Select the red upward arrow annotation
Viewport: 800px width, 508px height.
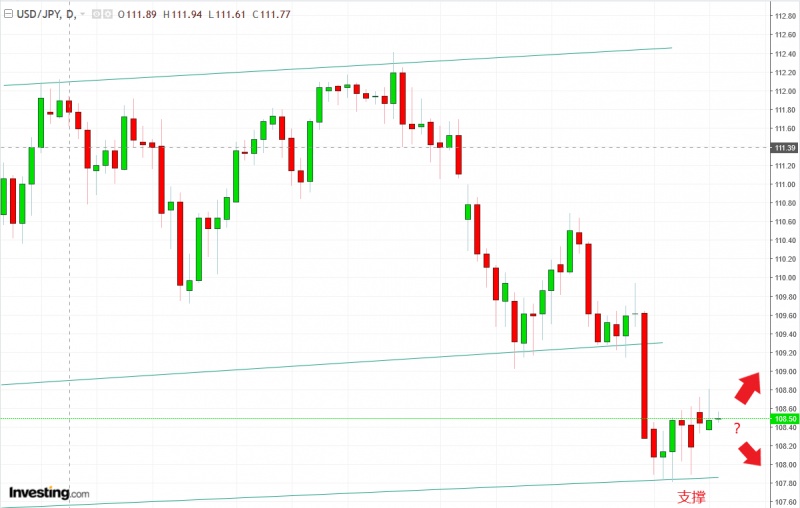point(747,385)
